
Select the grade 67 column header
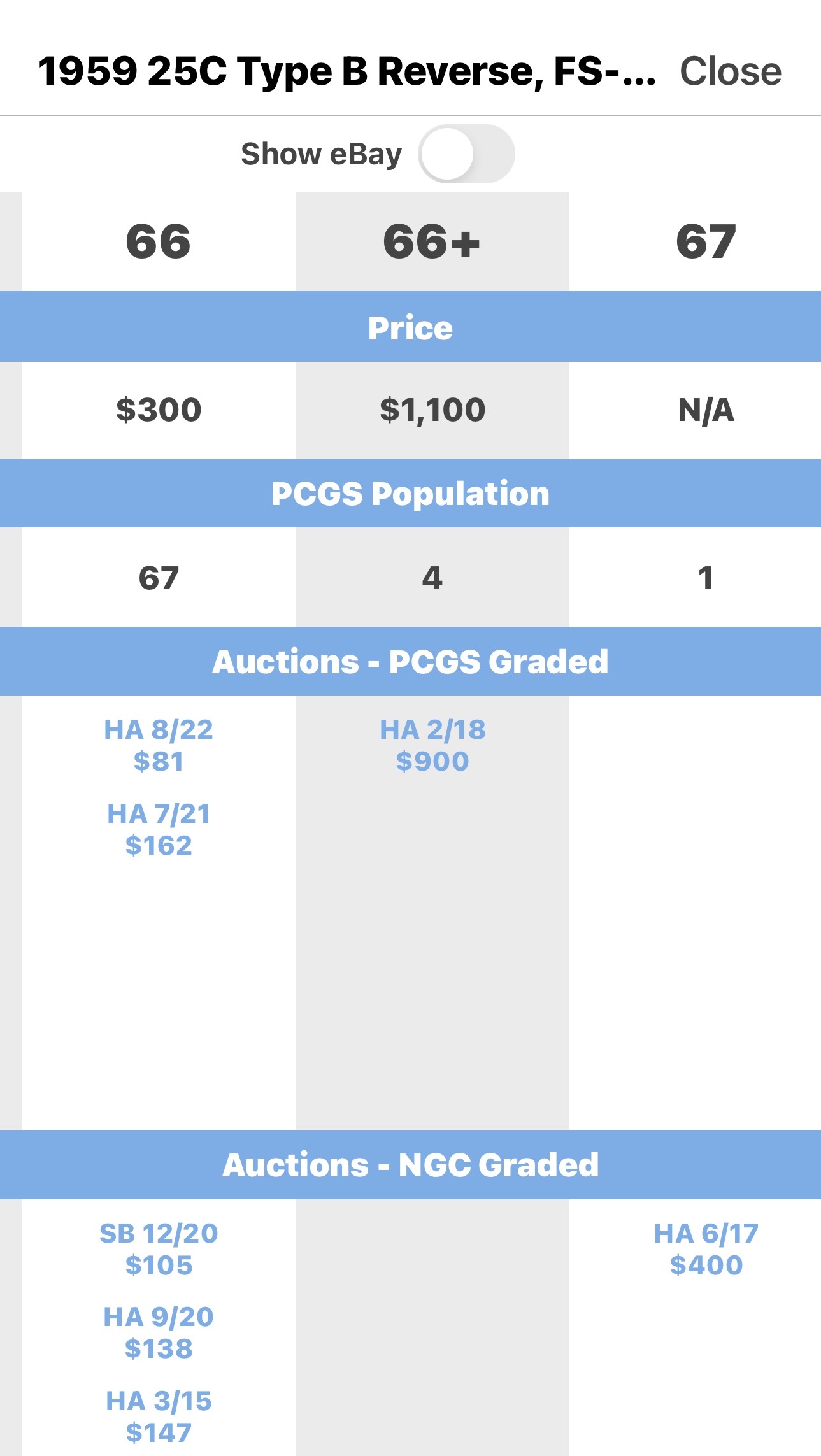[x=706, y=241]
